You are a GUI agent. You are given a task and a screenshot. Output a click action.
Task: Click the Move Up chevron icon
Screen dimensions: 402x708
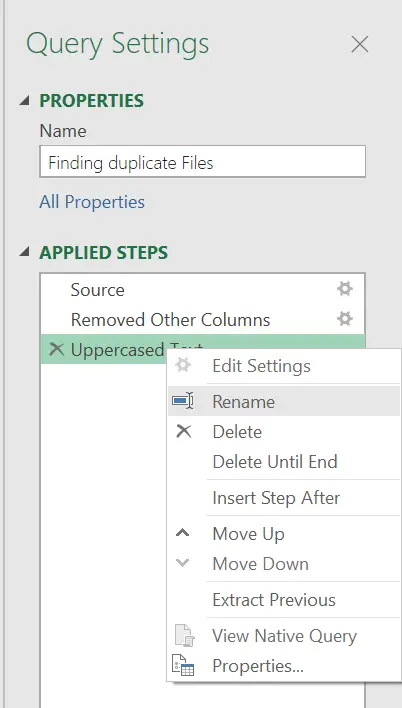coord(182,533)
